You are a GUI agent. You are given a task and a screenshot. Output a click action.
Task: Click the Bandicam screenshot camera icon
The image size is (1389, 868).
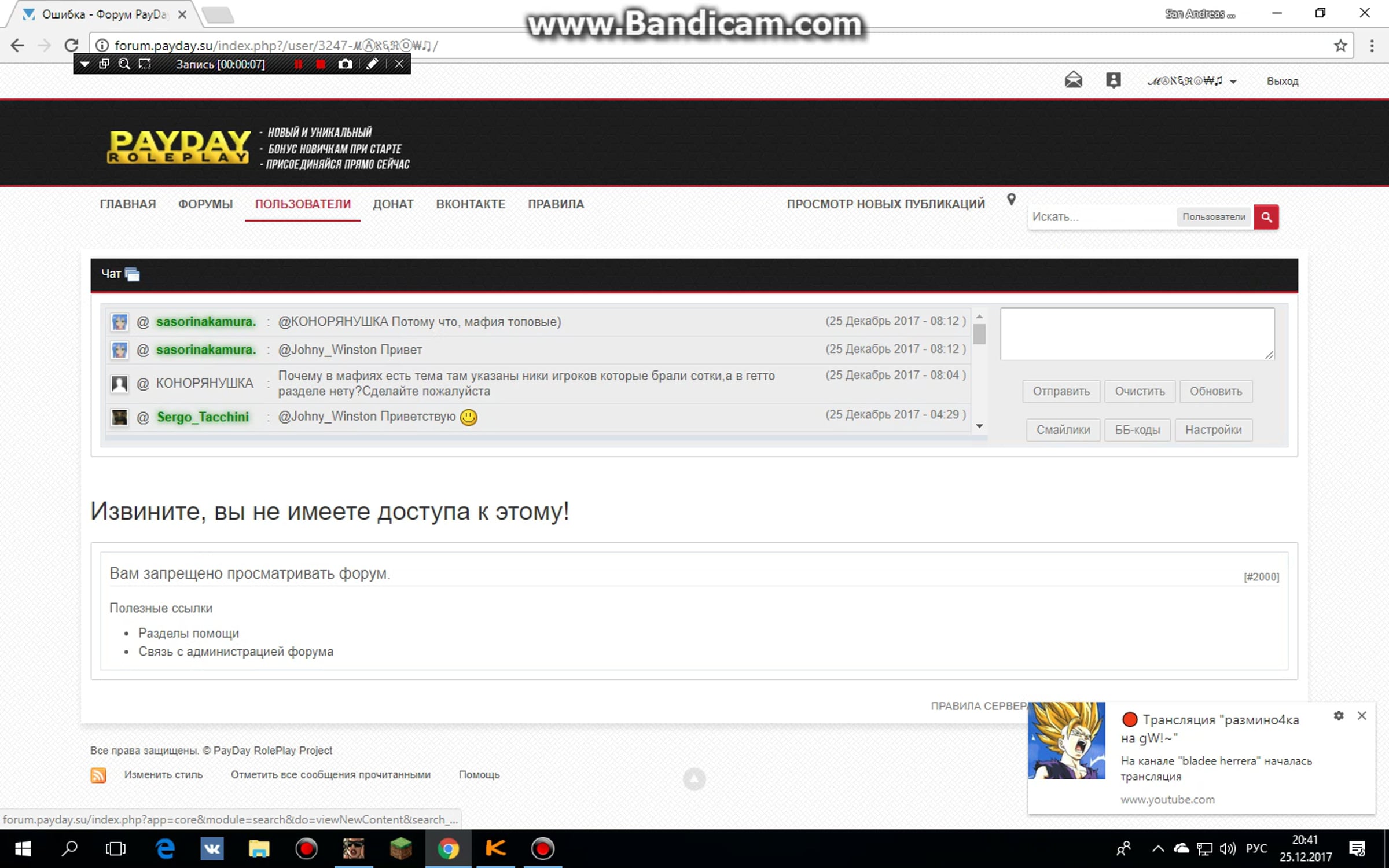[345, 64]
